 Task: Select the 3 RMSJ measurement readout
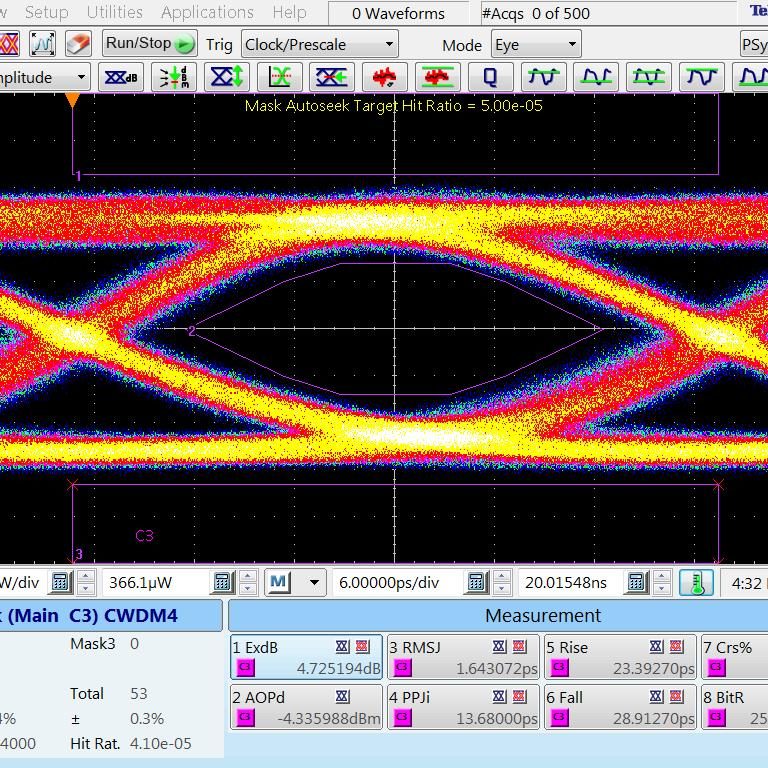463,657
